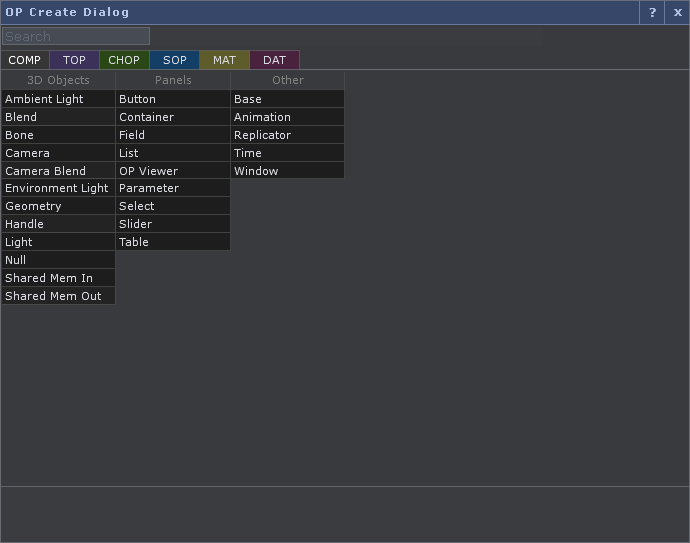Image resolution: width=690 pixels, height=543 pixels.
Task: Switch to the TOP tab
Action: [x=75, y=60]
